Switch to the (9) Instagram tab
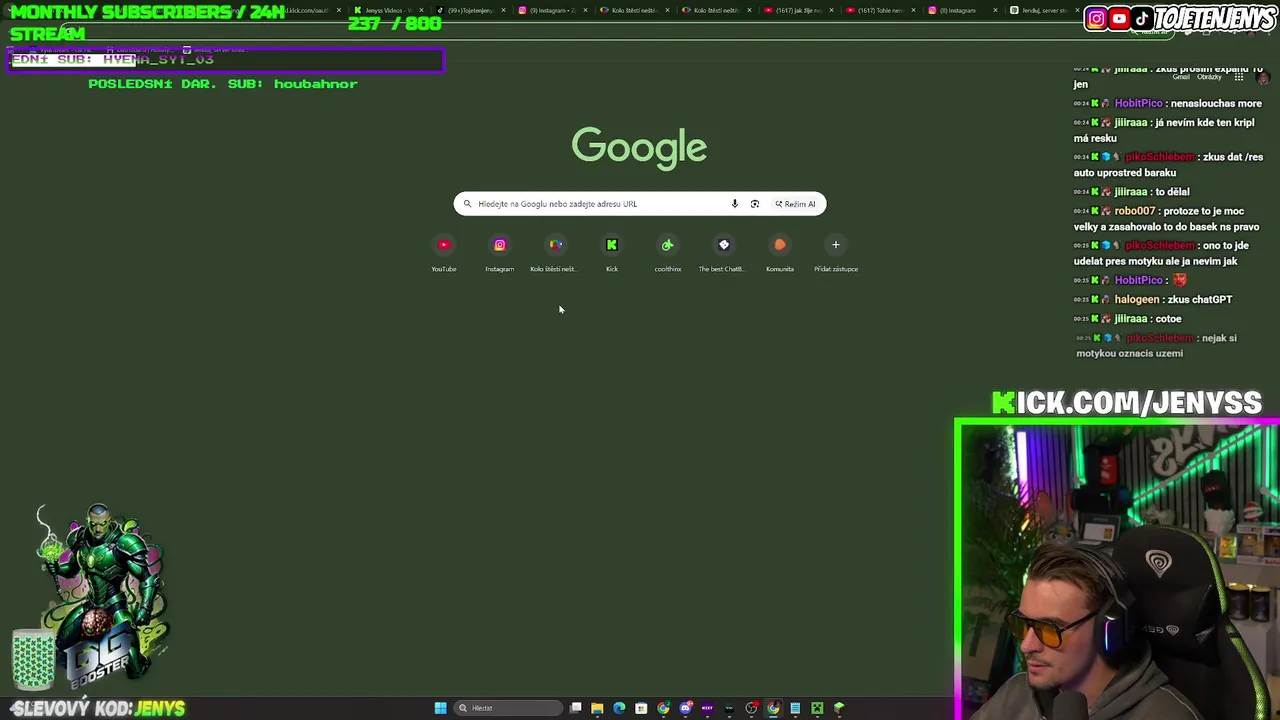 (552, 10)
